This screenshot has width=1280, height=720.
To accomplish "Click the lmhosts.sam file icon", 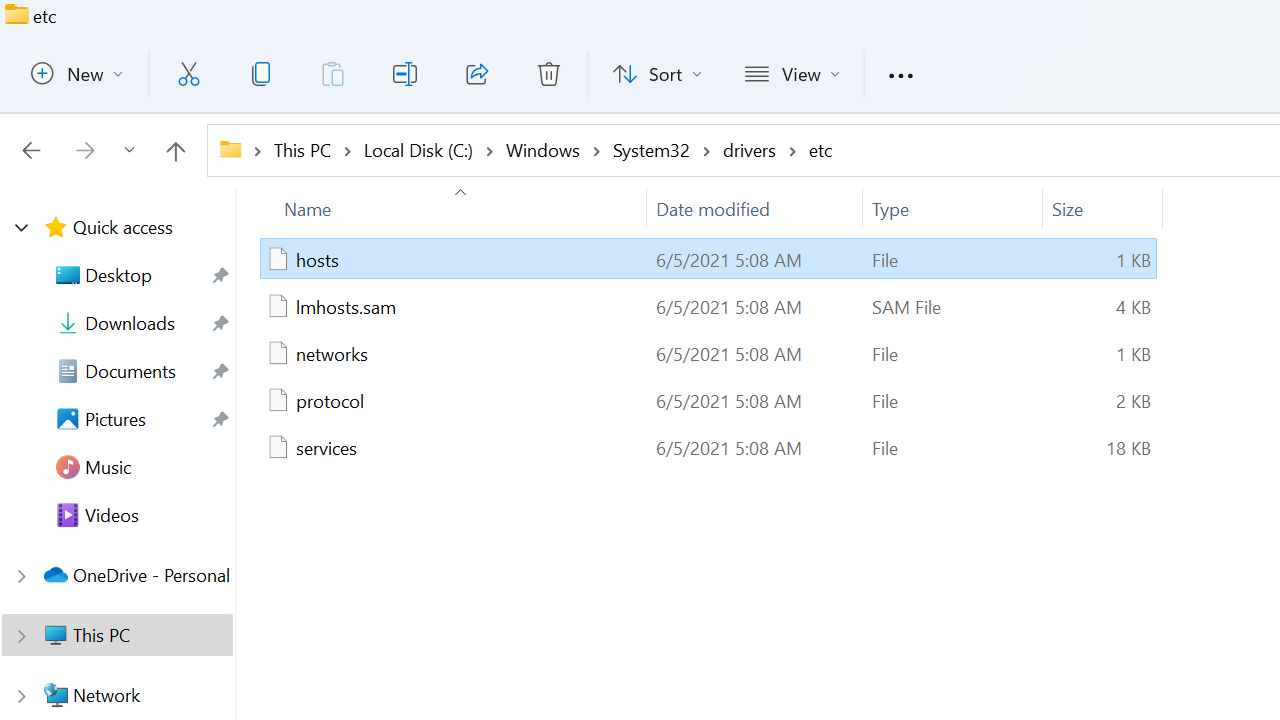I will point(278,306).
